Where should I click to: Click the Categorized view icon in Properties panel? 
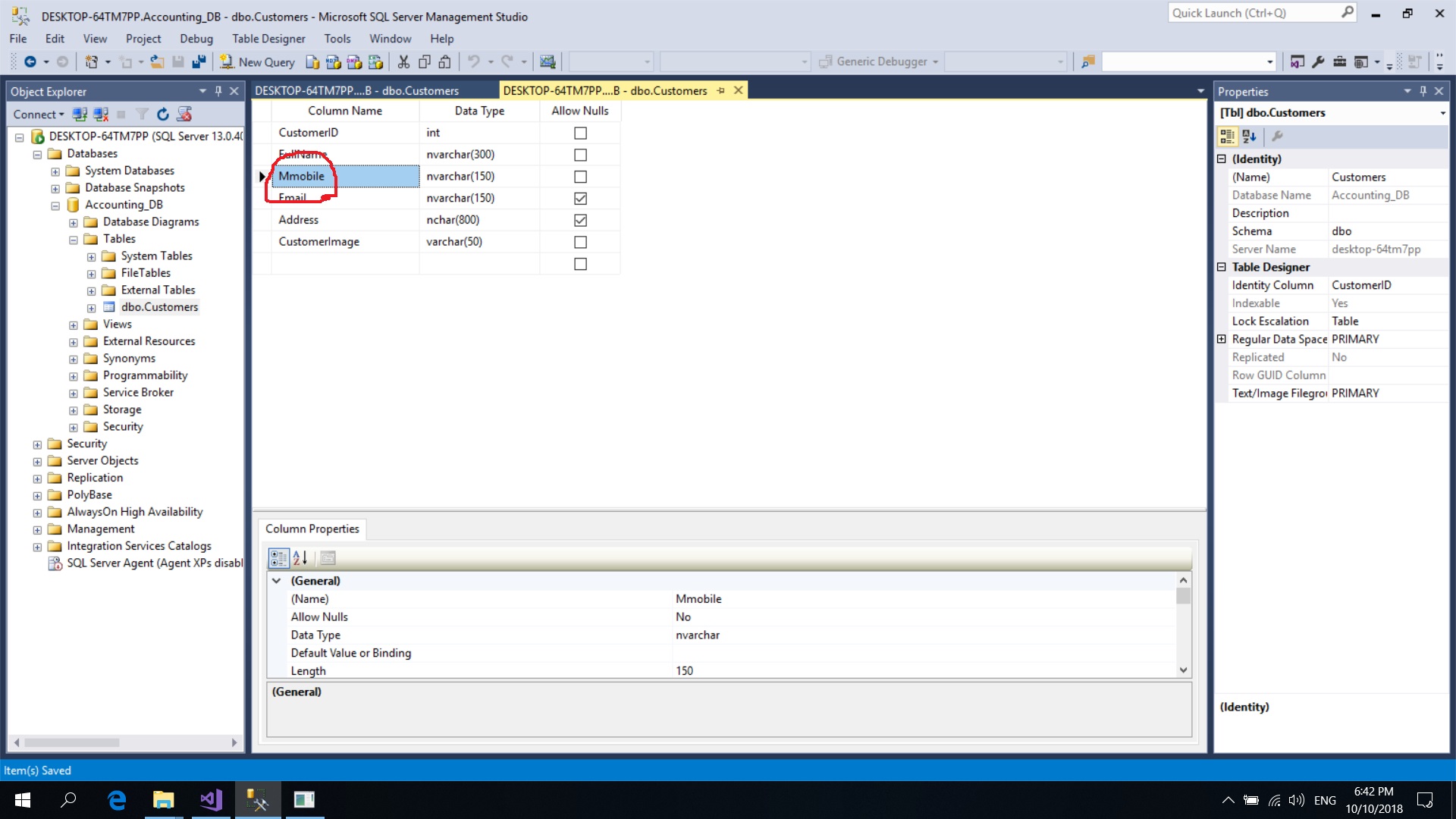coord(1227,136)
